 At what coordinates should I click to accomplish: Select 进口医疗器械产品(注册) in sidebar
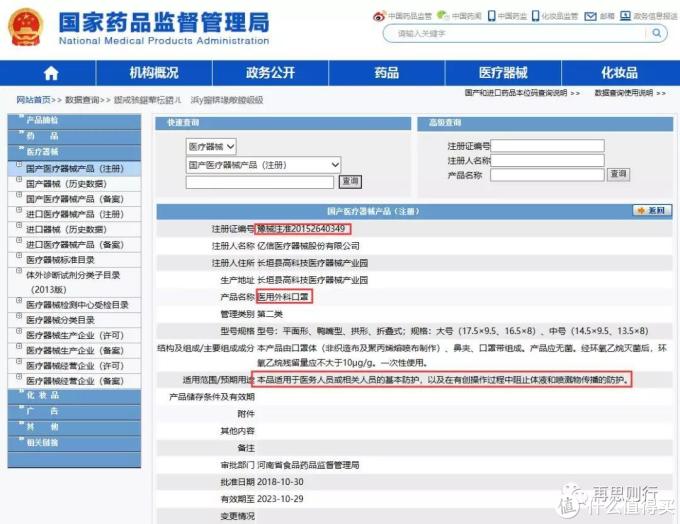[75, 214]
